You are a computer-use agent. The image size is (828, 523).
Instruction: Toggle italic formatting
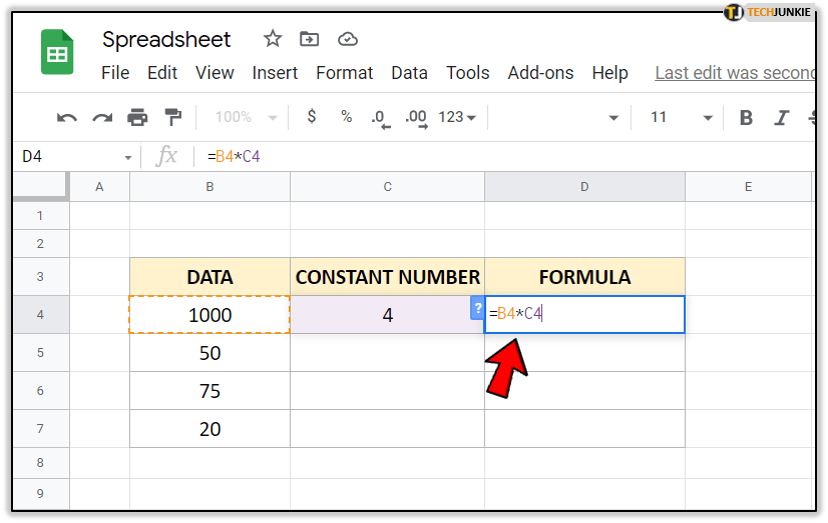point(781,118)
